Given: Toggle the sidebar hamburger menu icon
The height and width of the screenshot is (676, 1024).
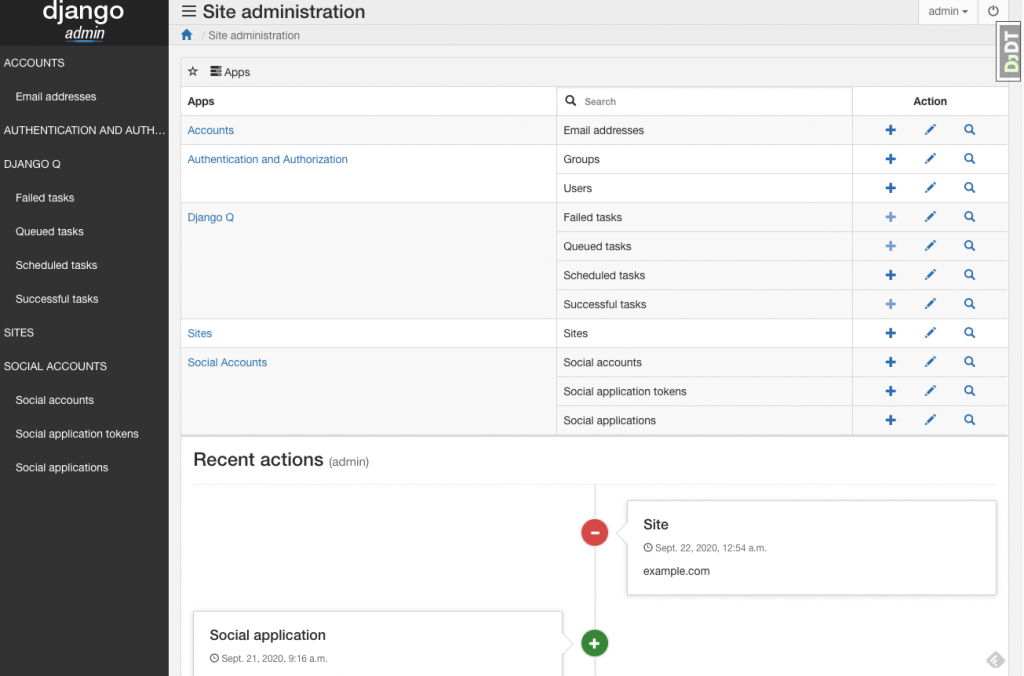Looking at the screenshot, I should point(189,11).
